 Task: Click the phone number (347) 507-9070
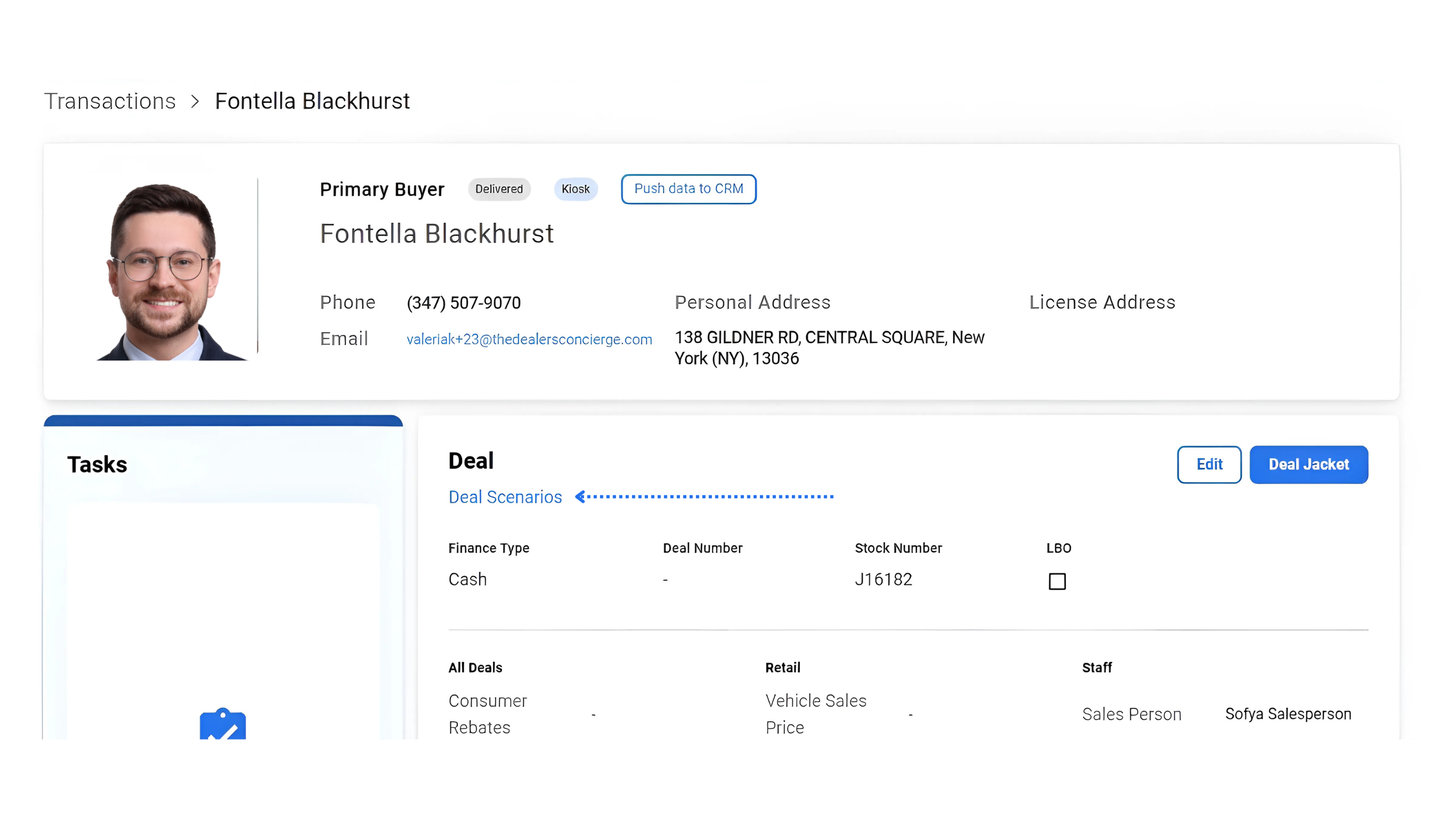click(464, 303)
